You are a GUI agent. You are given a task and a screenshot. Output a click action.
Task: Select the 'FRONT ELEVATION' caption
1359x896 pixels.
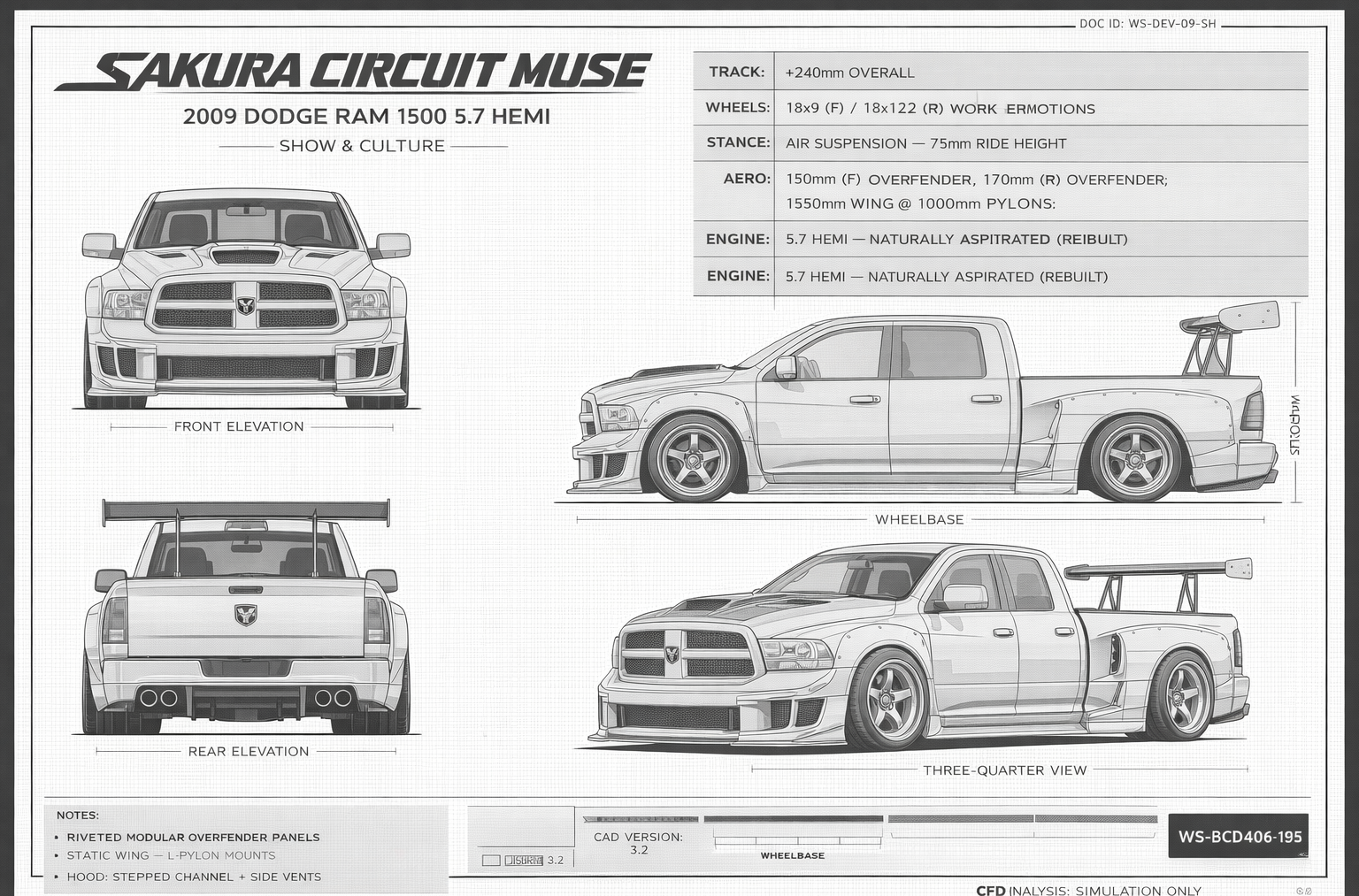coord(239,426)
